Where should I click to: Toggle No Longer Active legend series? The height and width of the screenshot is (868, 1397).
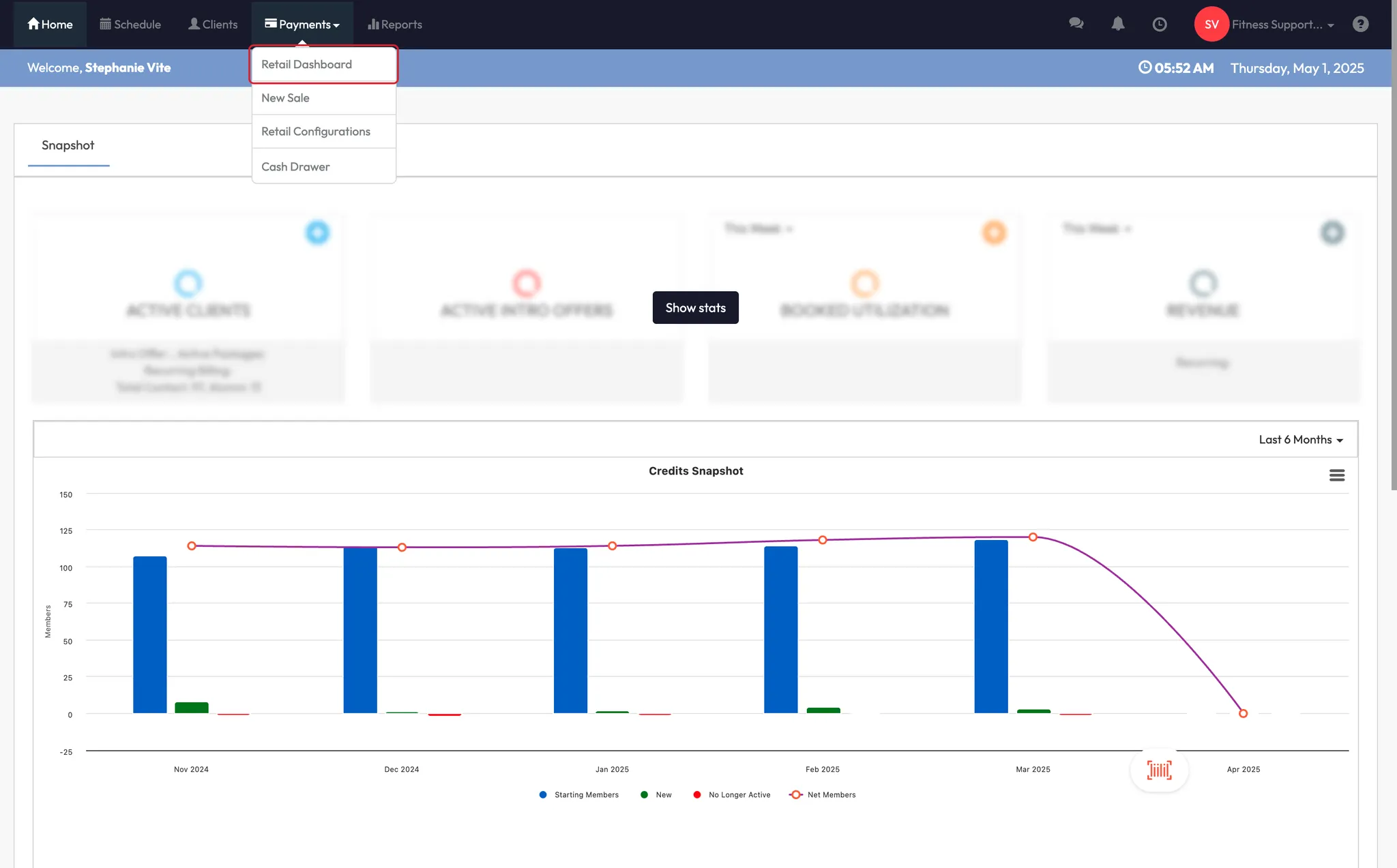(x=738, y=795)
